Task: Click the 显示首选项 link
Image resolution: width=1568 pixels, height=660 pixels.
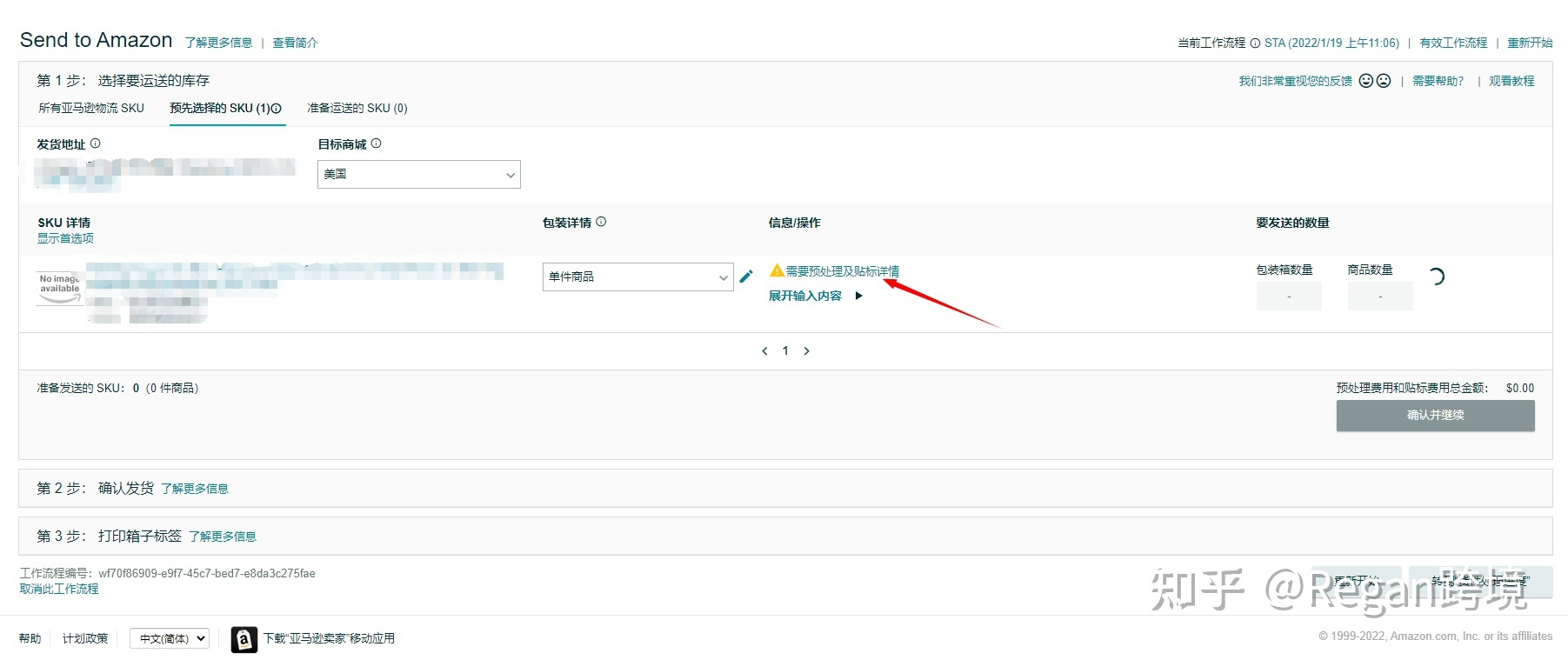Action: (x=65, y=238)
